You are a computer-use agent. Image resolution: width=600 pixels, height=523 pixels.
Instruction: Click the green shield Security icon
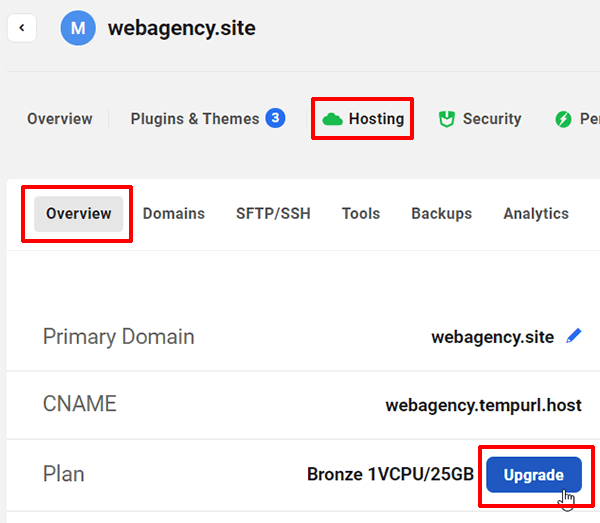[447, 119]
